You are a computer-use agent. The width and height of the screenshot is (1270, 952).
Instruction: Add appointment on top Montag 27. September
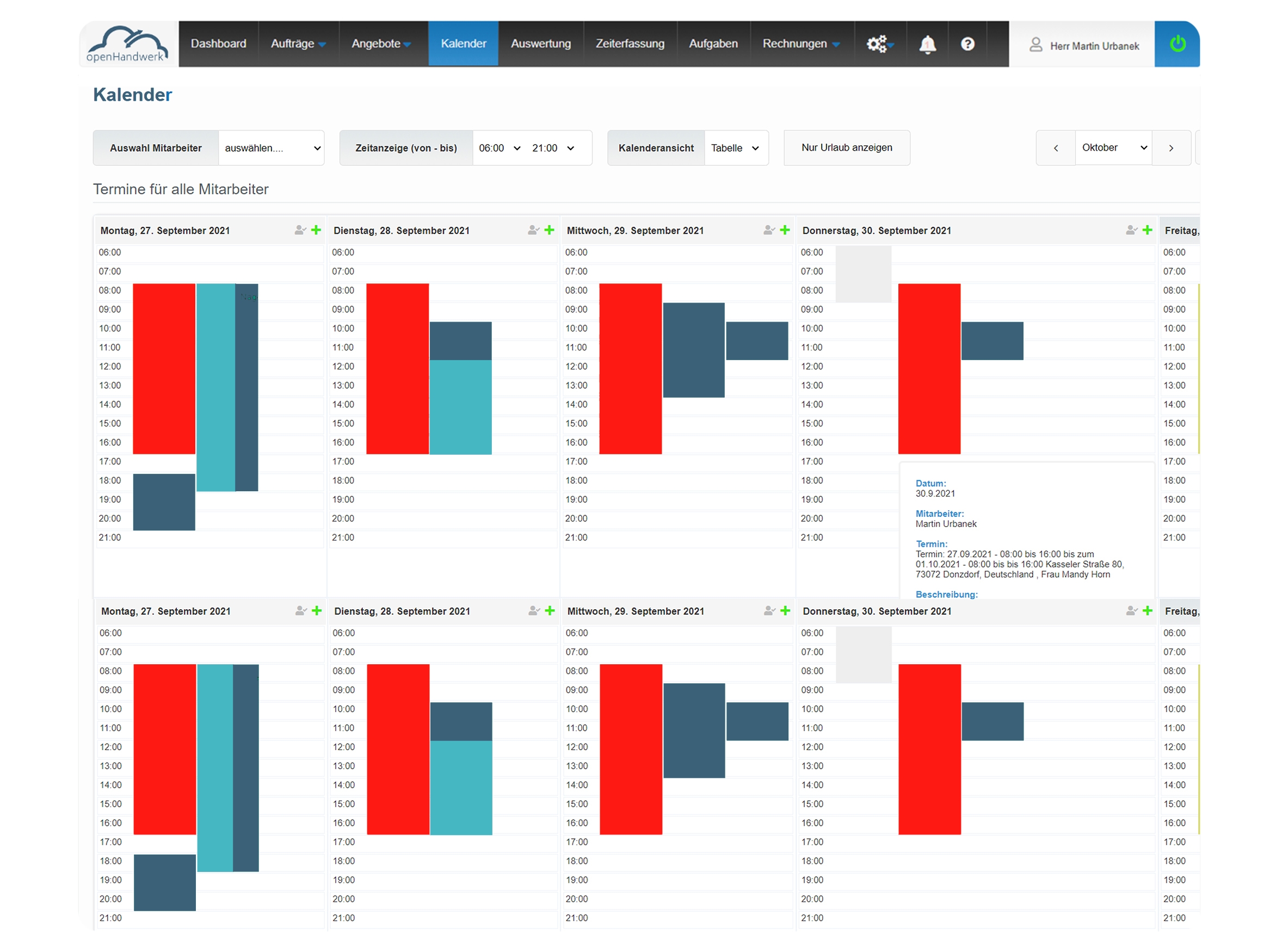[316, 230]
